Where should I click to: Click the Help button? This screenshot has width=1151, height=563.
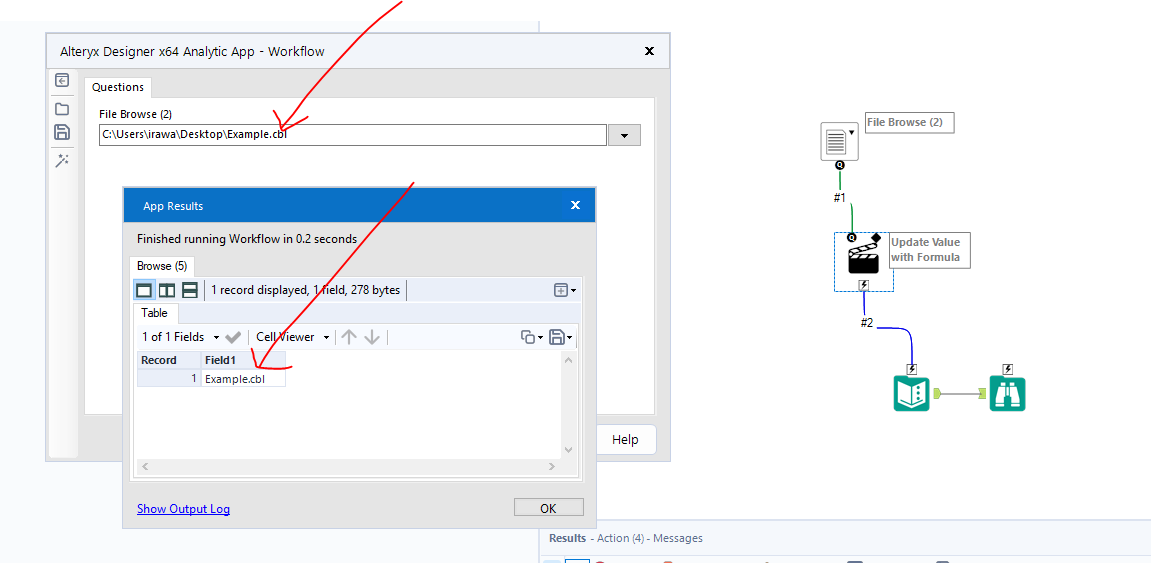[625, 440]
